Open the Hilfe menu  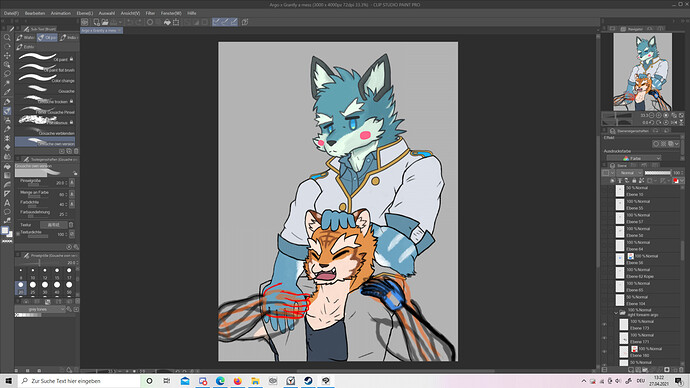click(191, 13)
